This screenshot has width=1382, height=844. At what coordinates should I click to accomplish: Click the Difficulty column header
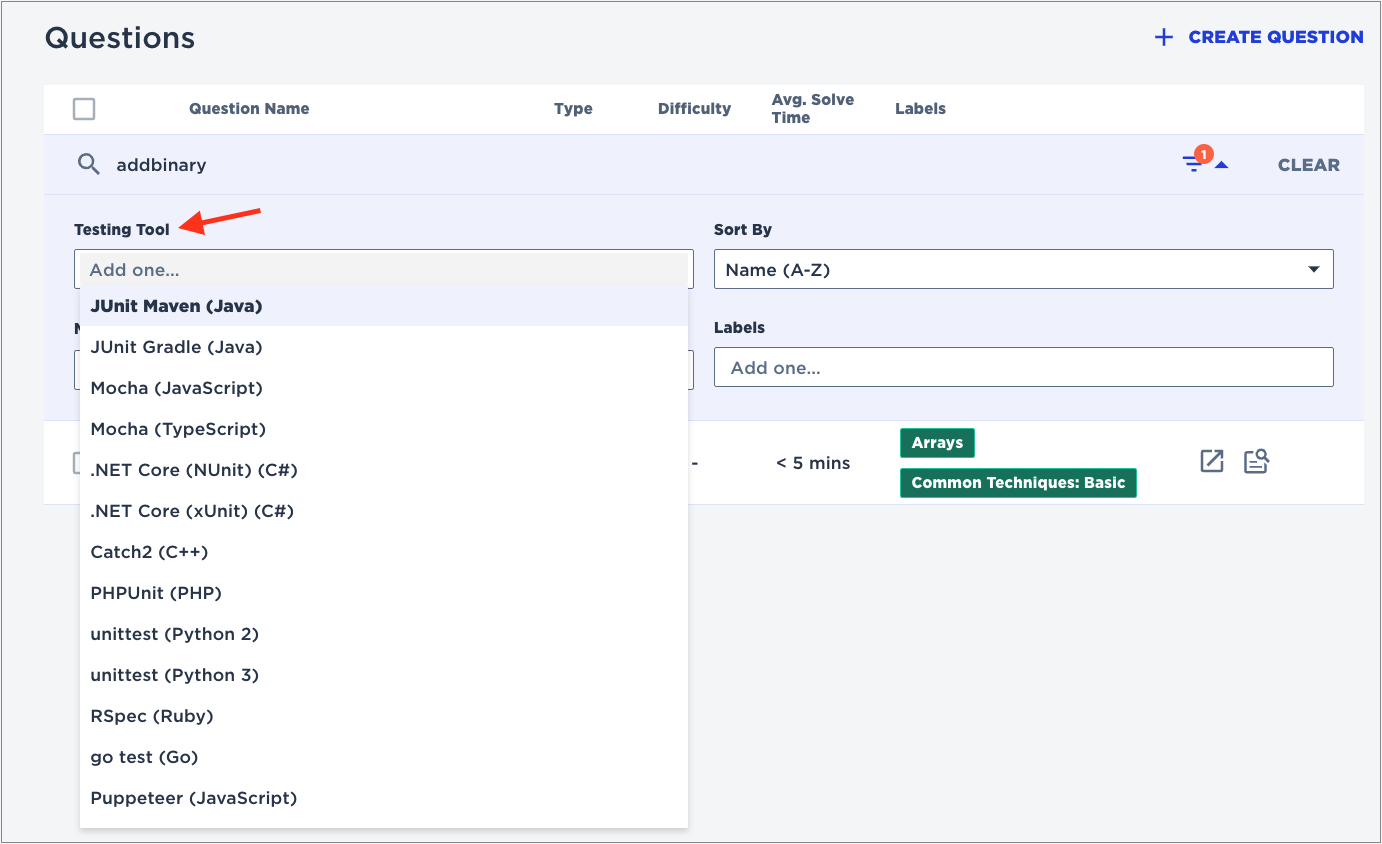694,108
